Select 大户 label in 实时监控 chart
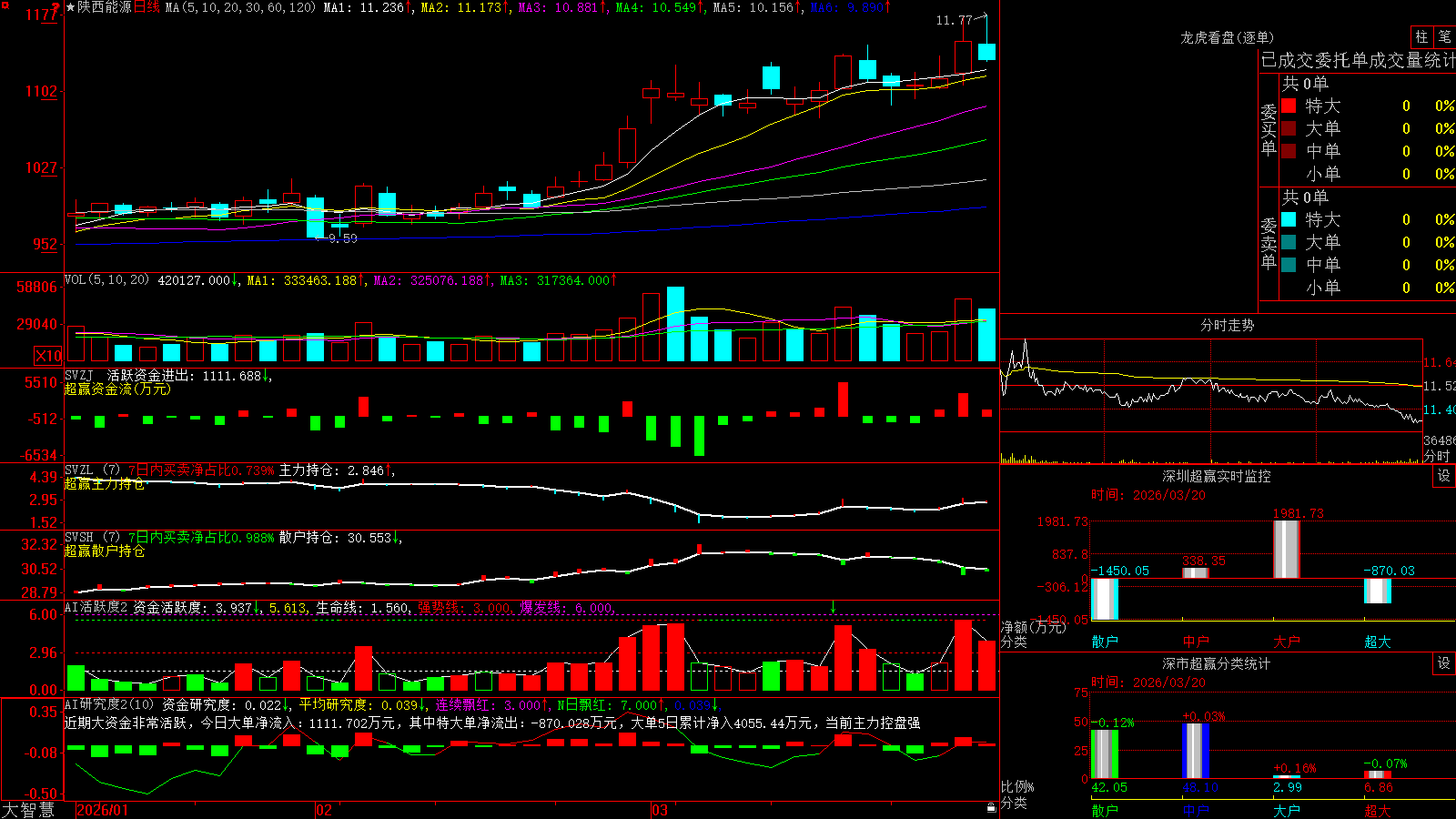The image size is (1456, 819). point(1287,642)
